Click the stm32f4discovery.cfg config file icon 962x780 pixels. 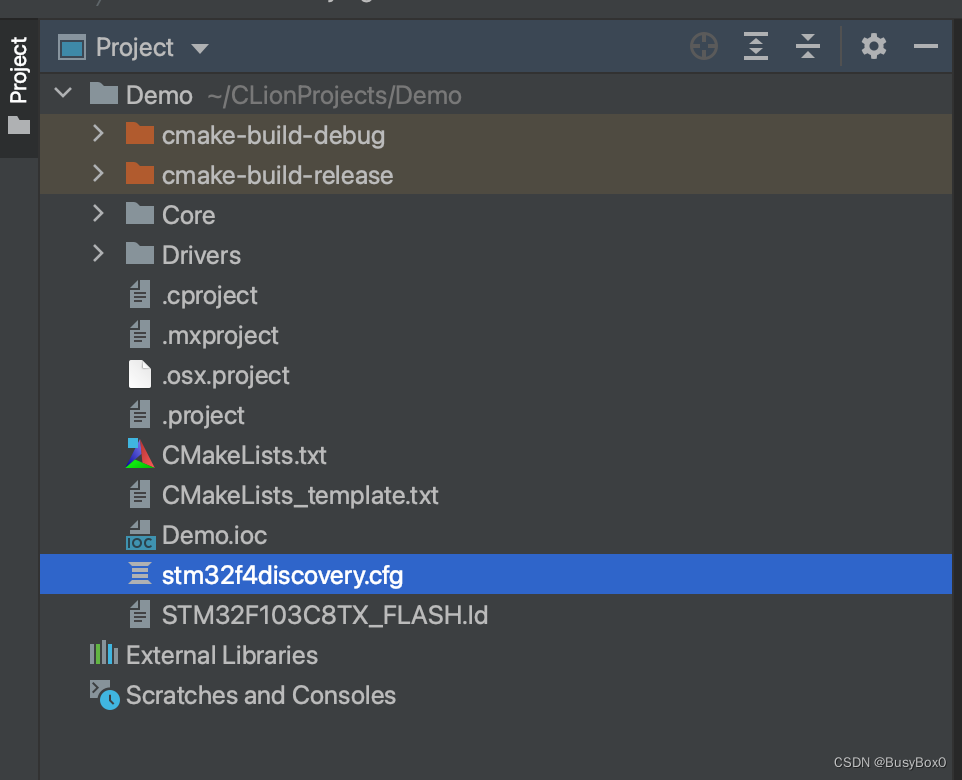tap(140, 573)
